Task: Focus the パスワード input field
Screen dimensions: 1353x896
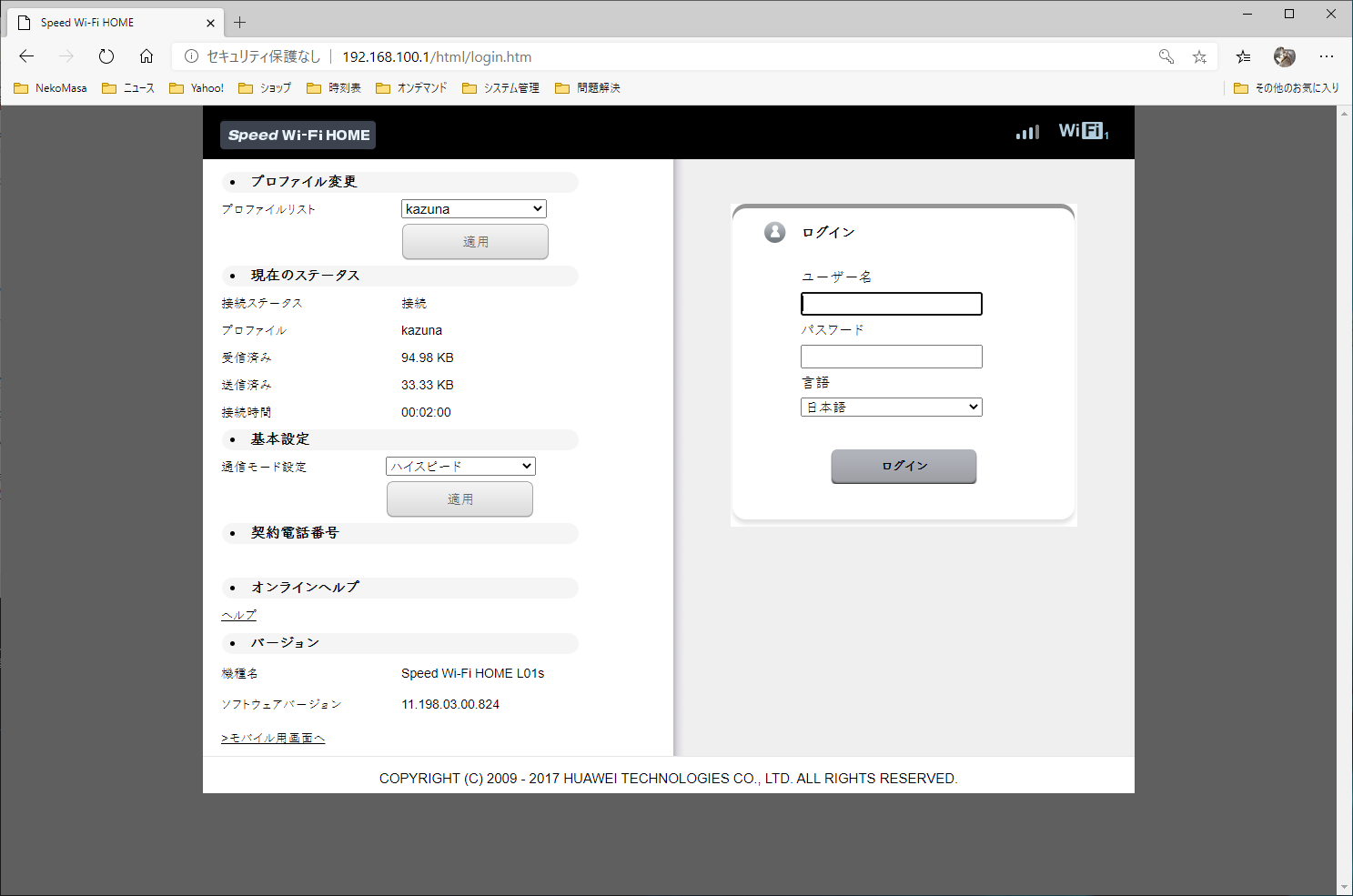Action: [892, 357]
